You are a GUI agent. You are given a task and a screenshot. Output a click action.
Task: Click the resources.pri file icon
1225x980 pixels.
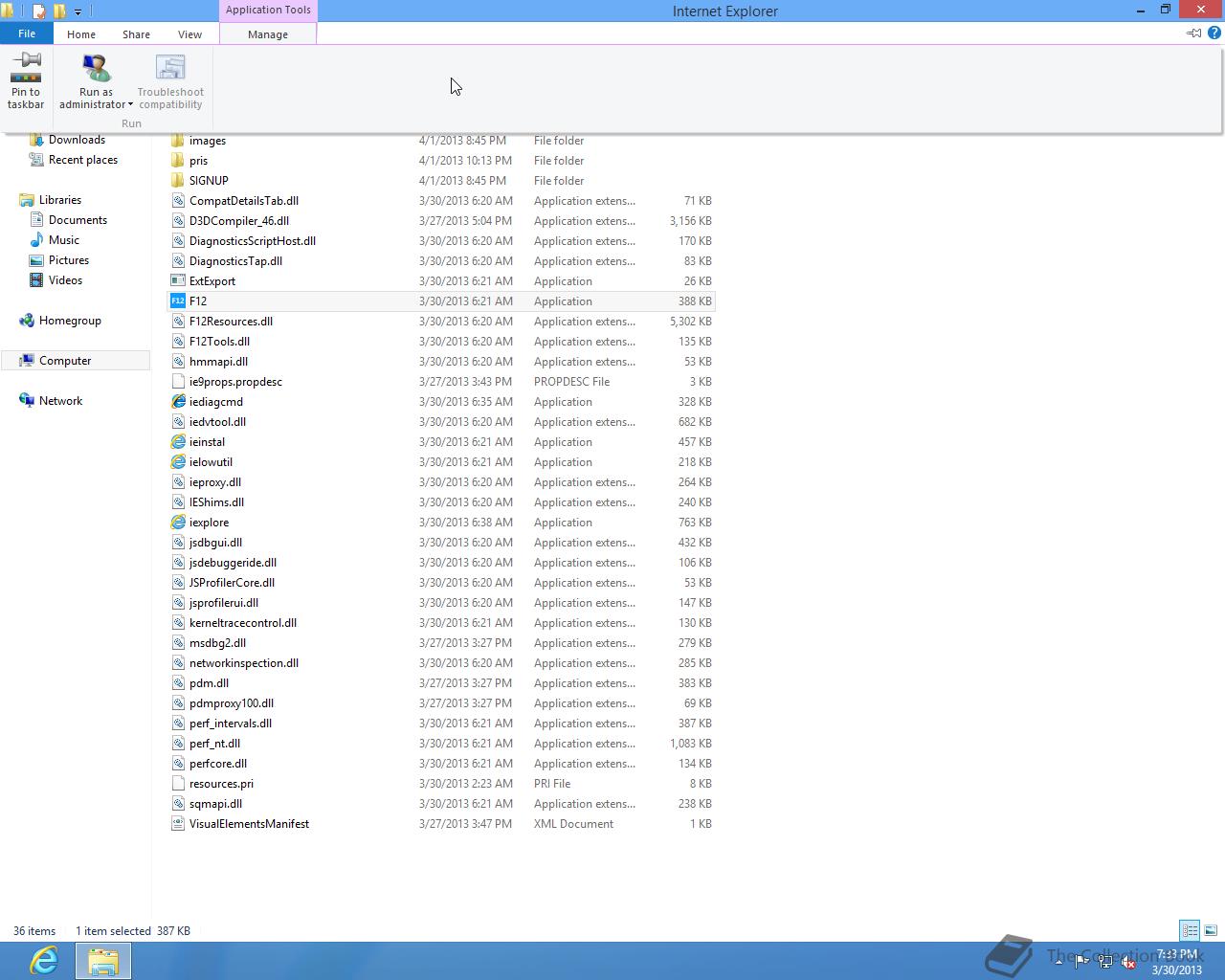178,784
